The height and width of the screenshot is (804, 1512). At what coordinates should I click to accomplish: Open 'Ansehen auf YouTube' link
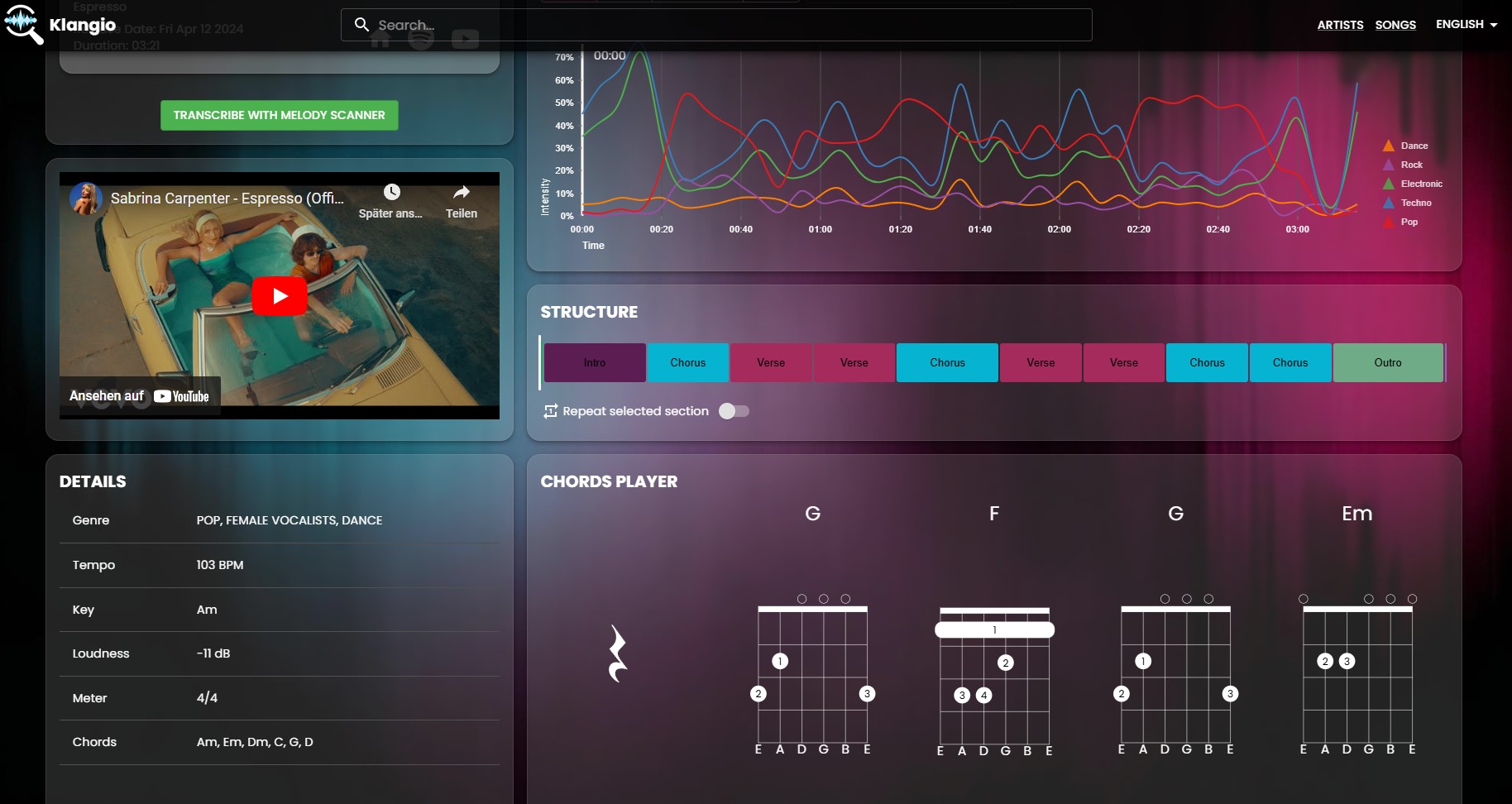pos(140,395)
